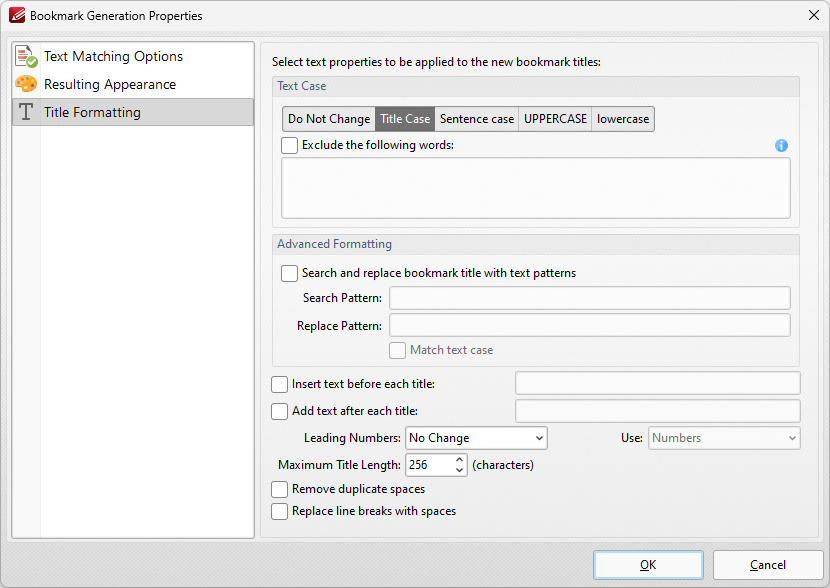Switch to Sentence case
This screenshot has width=830, height=588.
click(x=476, y=119)
